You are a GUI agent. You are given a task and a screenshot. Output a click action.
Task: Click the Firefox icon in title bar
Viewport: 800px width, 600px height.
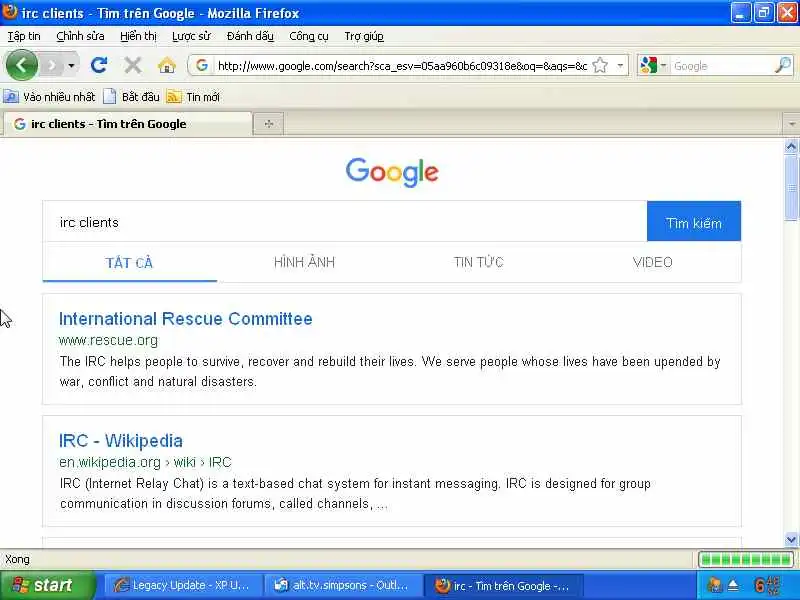[x=9, y=11]
